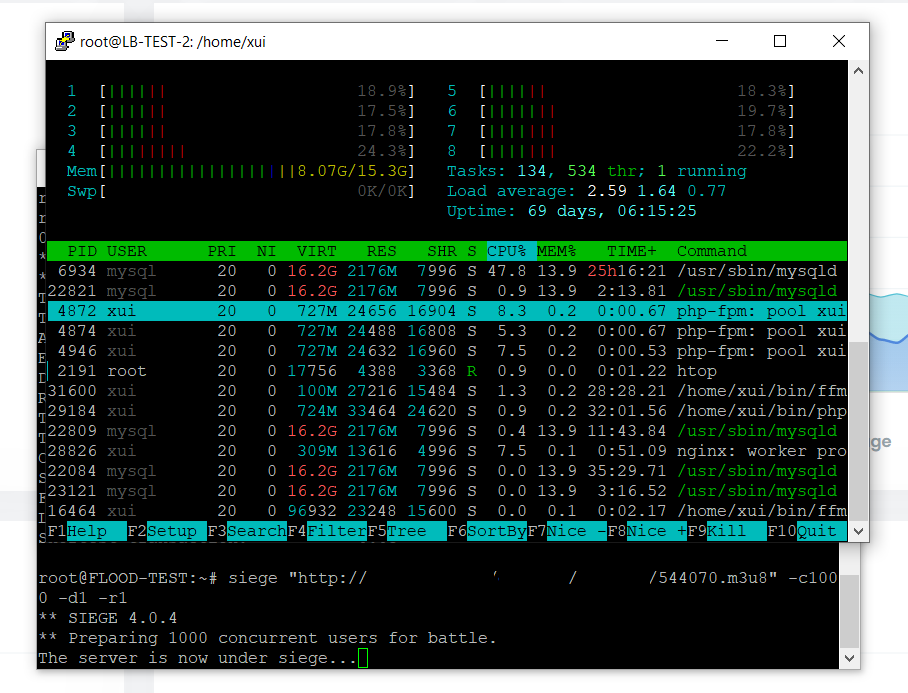Select nginx worker process row PID 28826
The image size is (908, 693).
pyautogui.click(x=446, y=450)
